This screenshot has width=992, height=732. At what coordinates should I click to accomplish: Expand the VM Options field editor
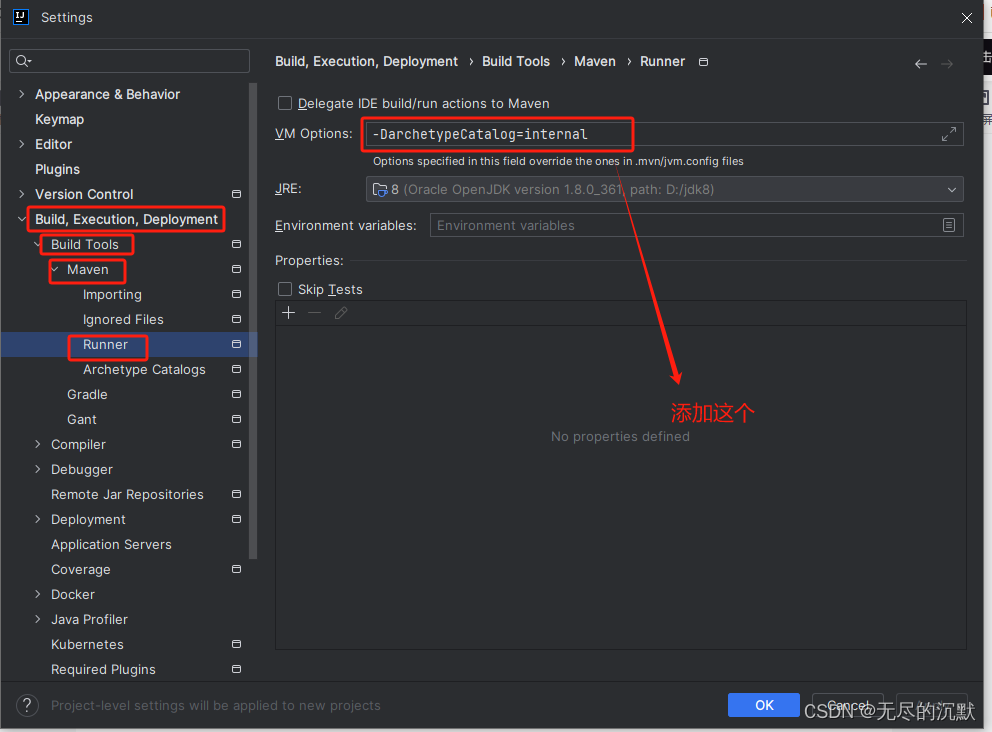(x=948, y=134)
